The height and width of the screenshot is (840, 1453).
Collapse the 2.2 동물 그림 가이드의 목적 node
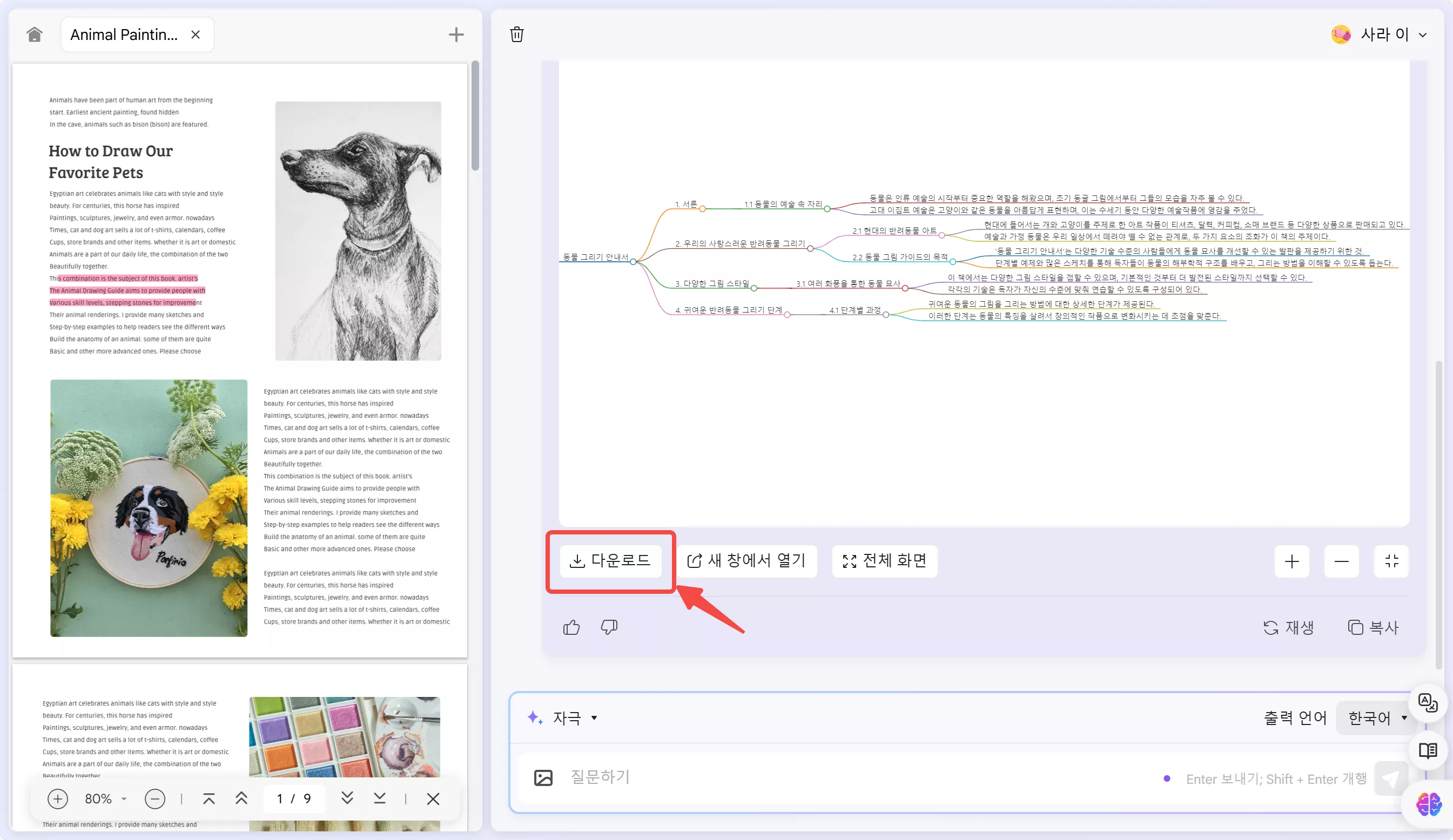click(952, 262)
